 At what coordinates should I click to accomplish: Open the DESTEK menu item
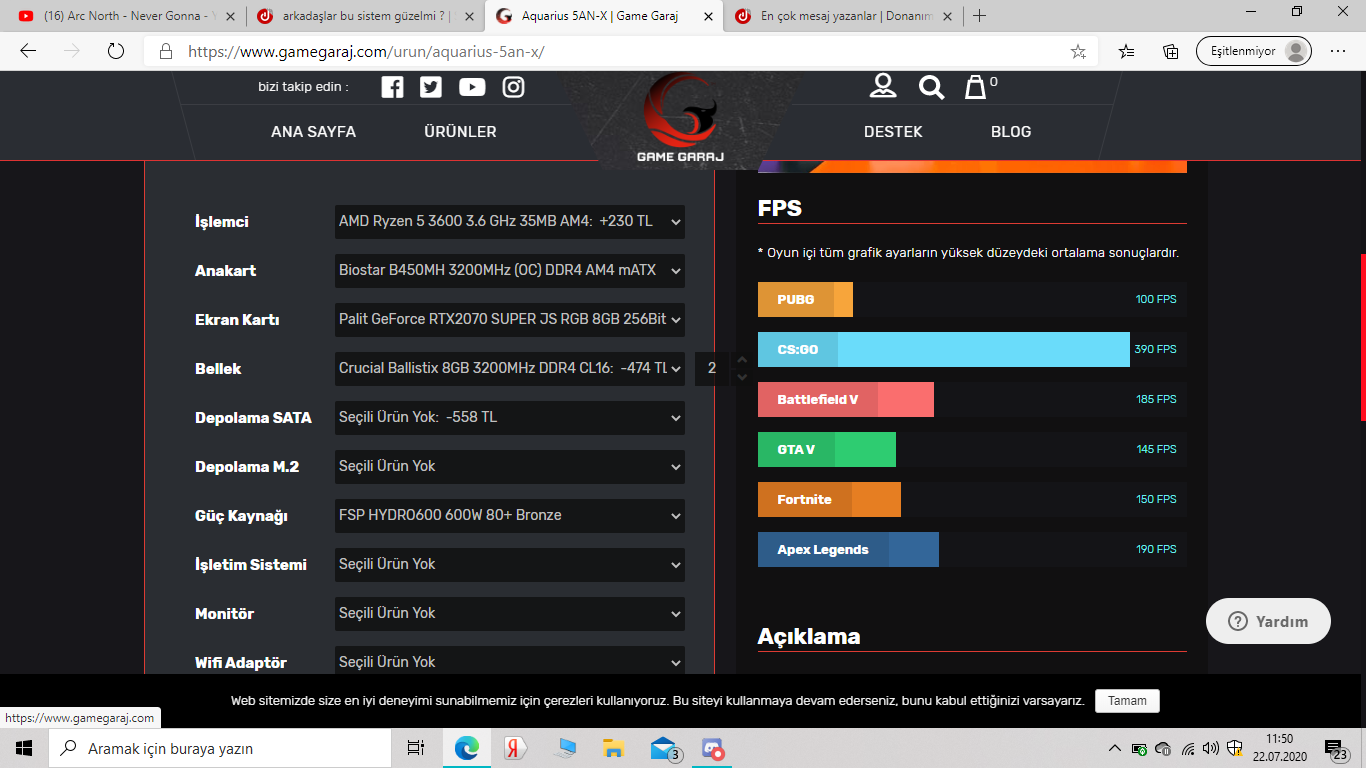[x=893, y=131]
